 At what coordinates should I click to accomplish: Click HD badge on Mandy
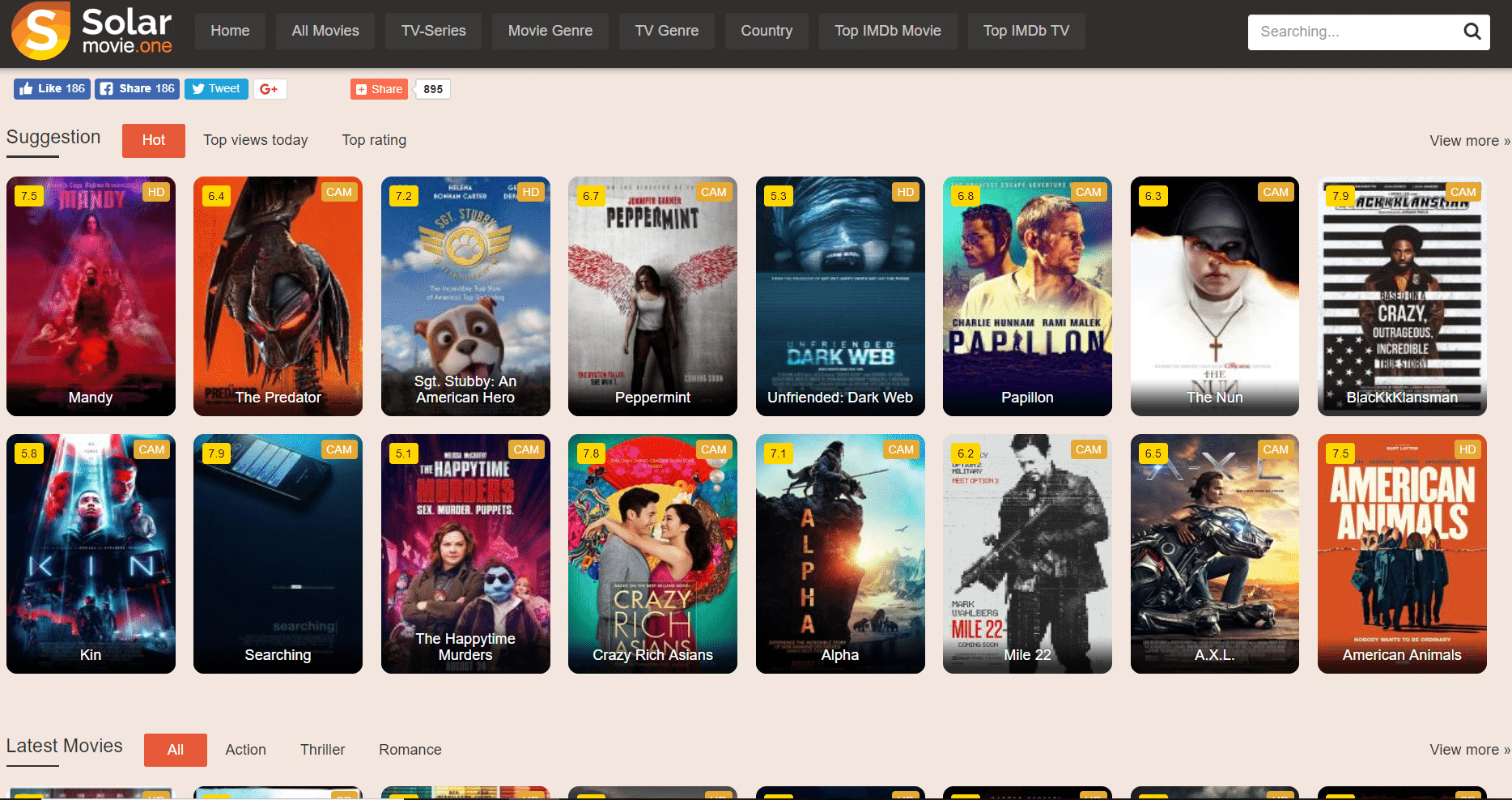coord(156,192)
